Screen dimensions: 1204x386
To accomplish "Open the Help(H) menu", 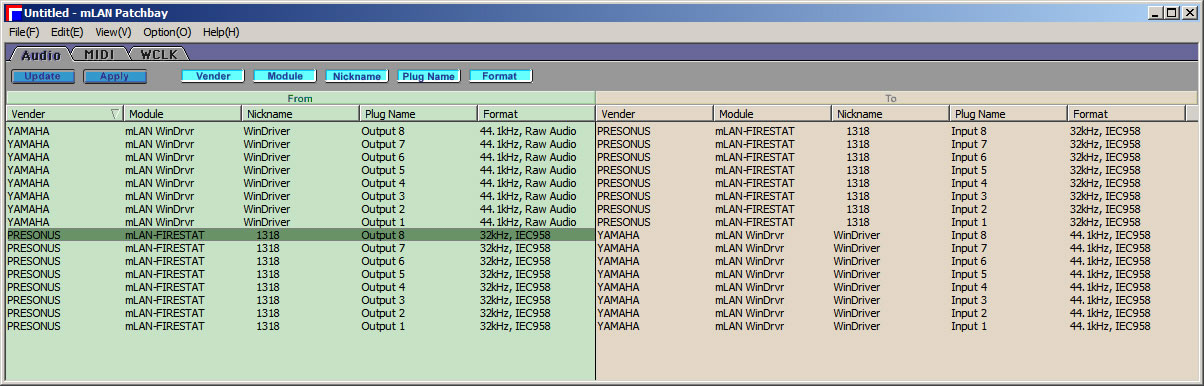I will [x=221, y=32].
